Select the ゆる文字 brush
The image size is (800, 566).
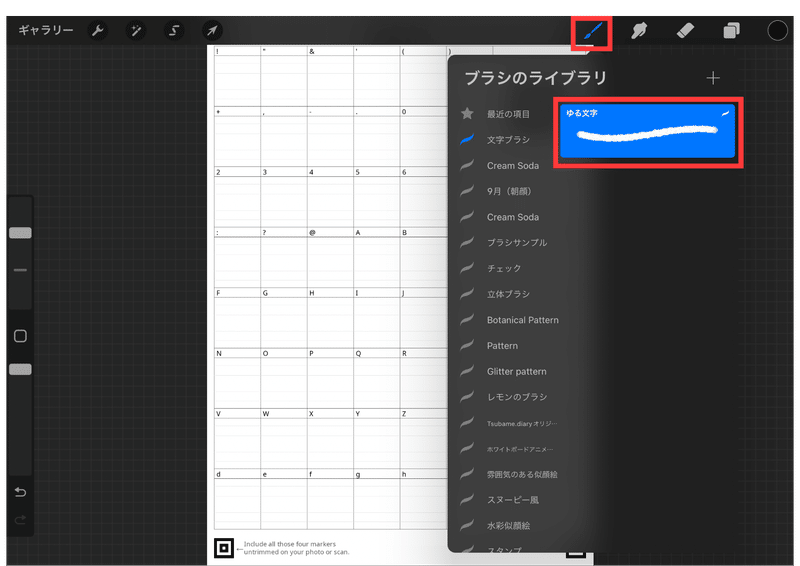coord(647,131)
